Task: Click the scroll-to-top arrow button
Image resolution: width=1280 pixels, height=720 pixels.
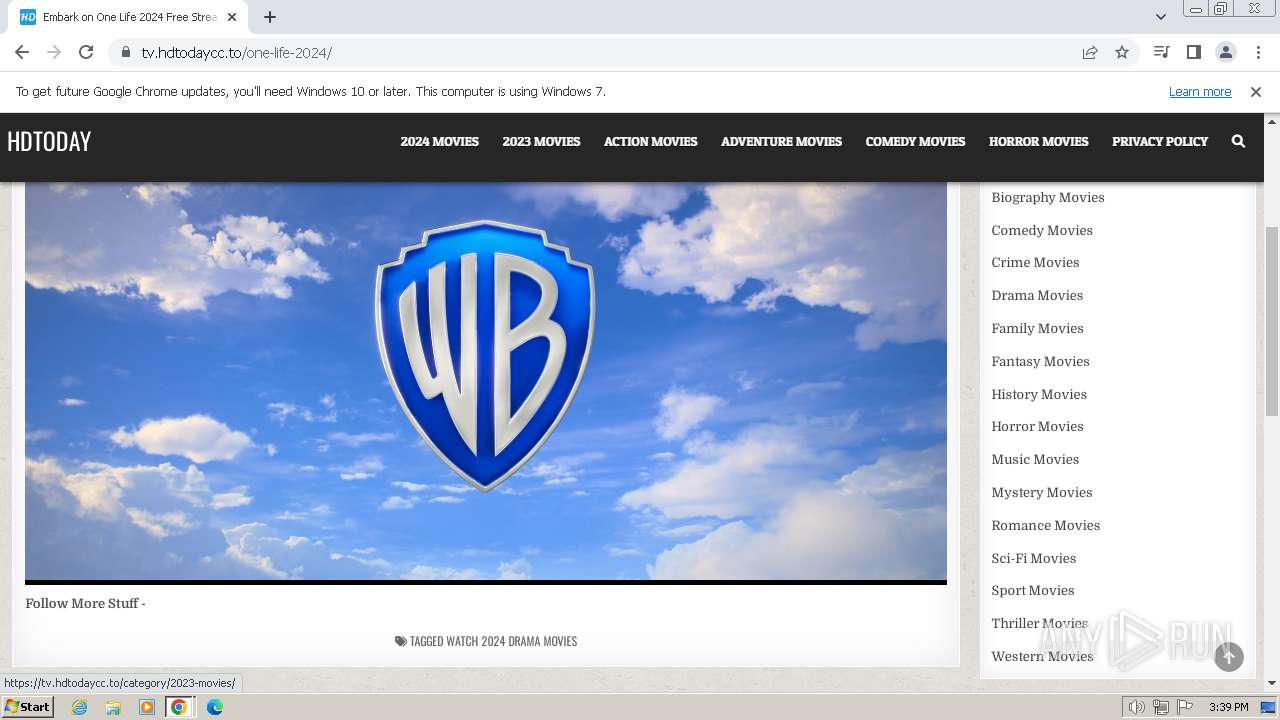Action: [1229, 657]
